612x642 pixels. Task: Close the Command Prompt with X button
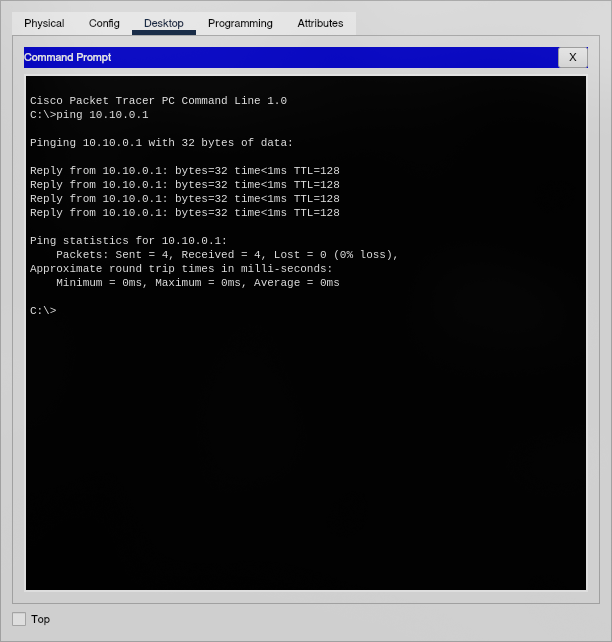click(x=573, y=57)
